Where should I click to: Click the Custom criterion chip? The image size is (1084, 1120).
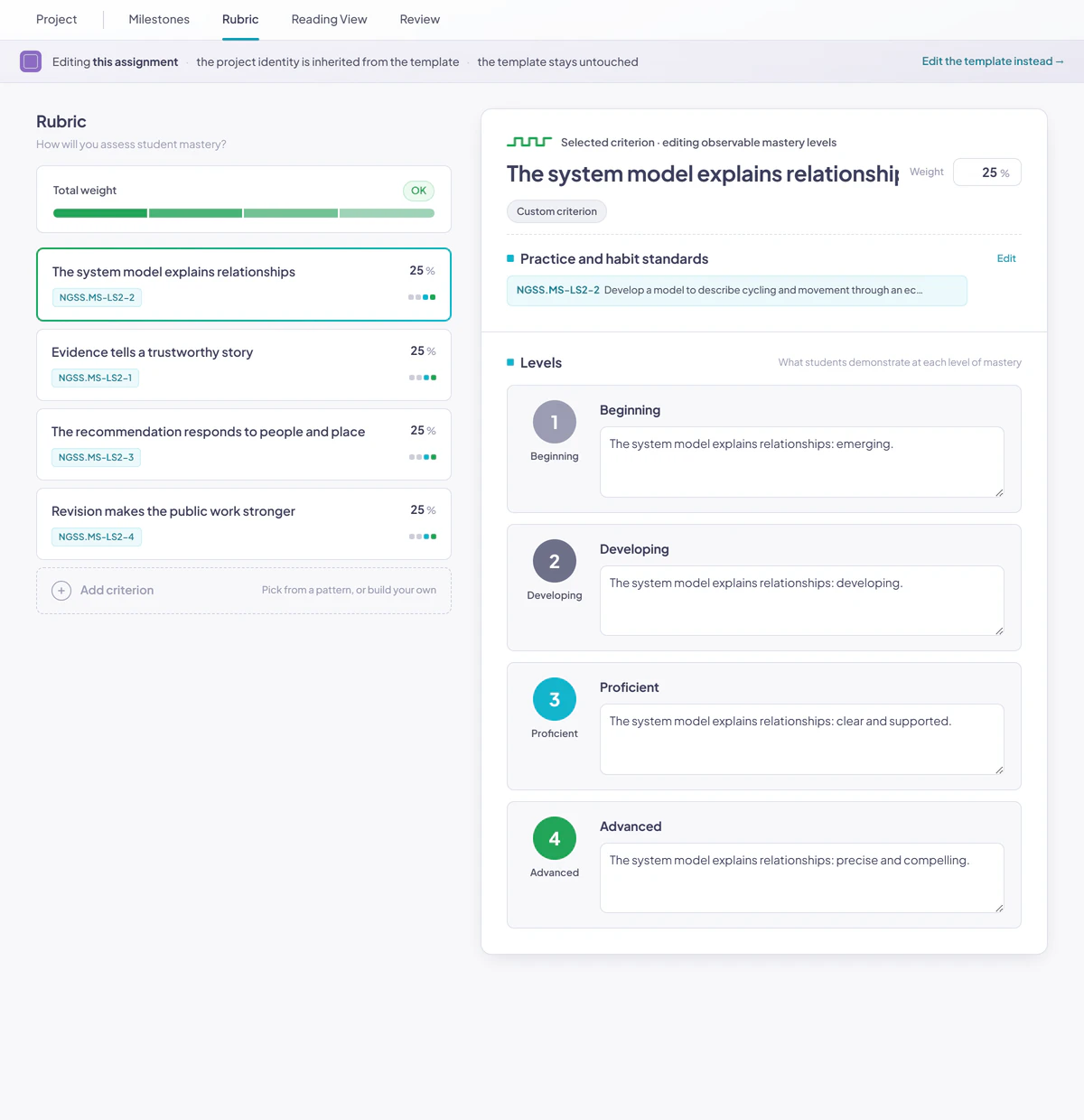556,211
